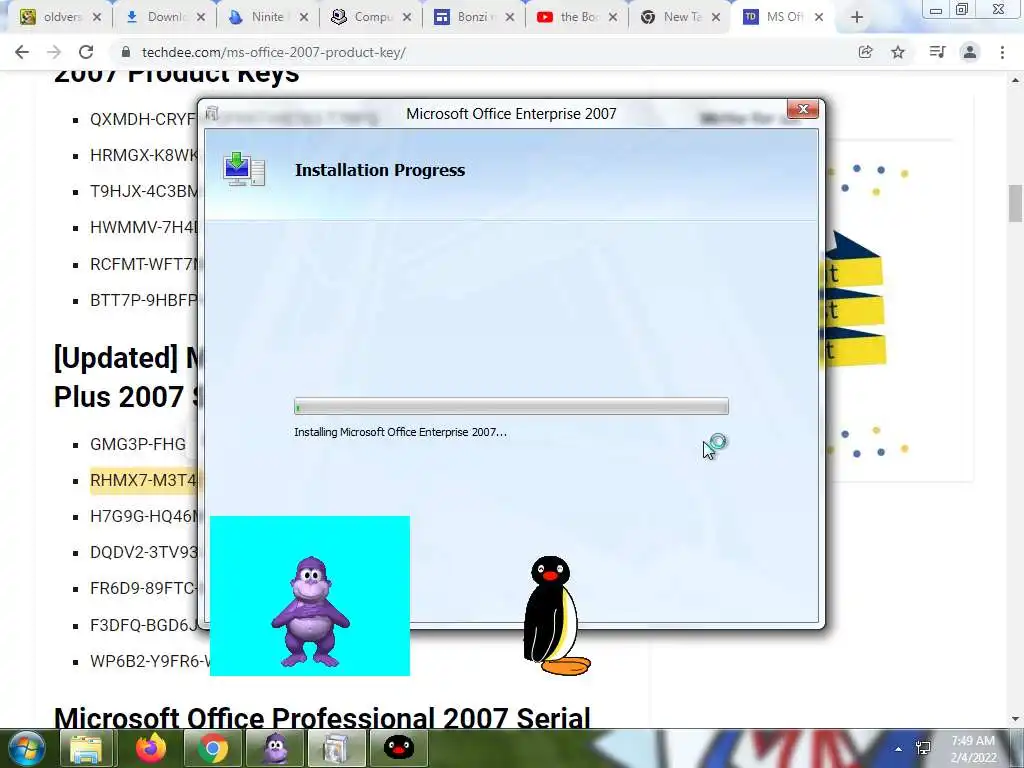This screenshot has width=1024, height=768.
Task: Reload the techdee page
Action: (x=86, y=52)
